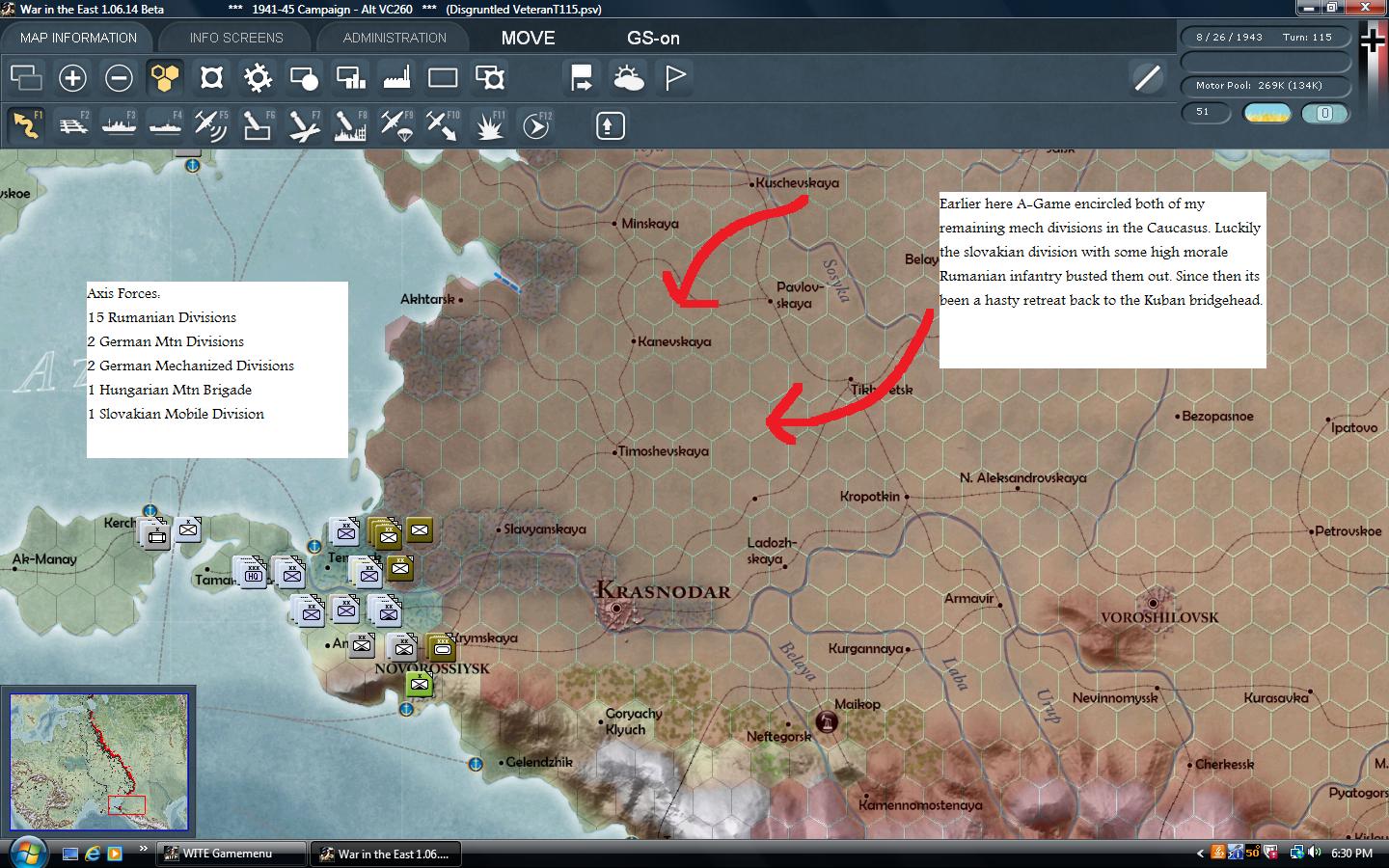This screenshot has width=1389, height=868.
Task: Click the Motor Pool readout
Action: click(x=1264, y=86)
